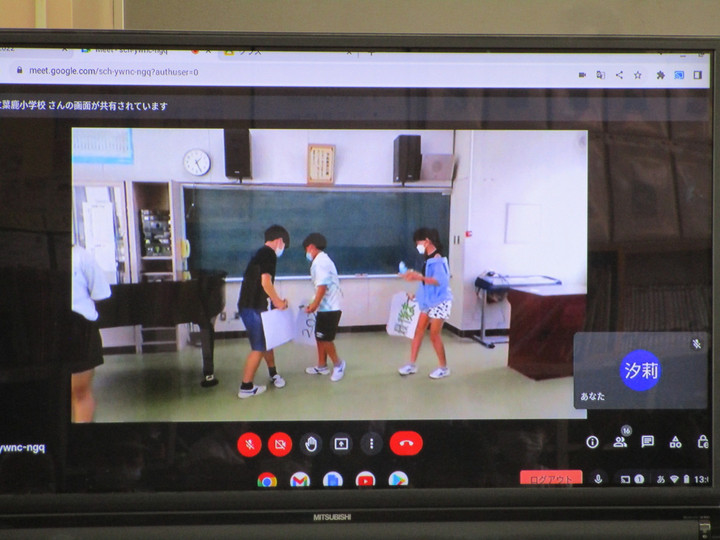Open meeting details info icon
The height and width of the screenshot is (540, 720).
pos(592,442)
